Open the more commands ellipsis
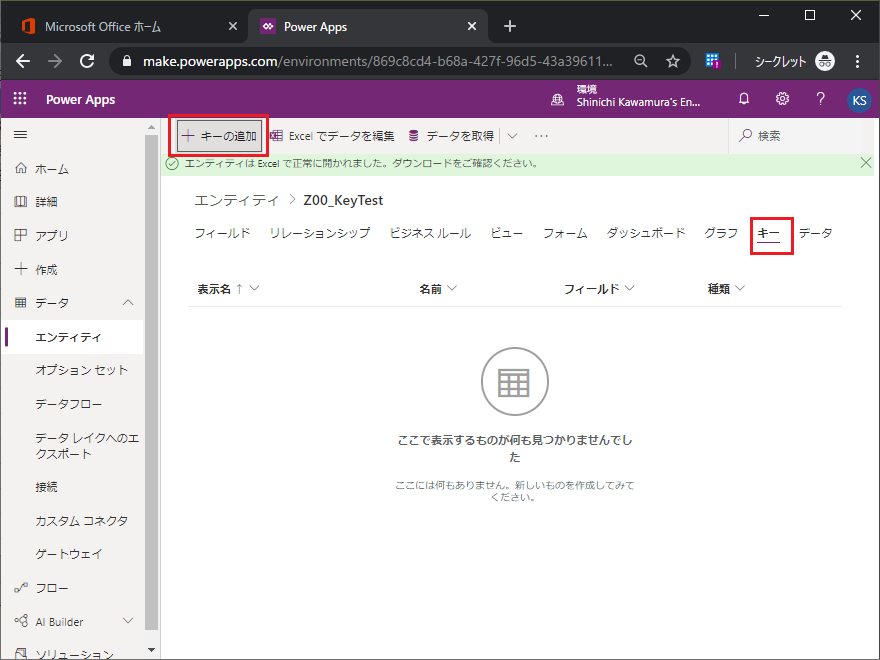This screenshot has height=660, width=880. tap(541, 136)
